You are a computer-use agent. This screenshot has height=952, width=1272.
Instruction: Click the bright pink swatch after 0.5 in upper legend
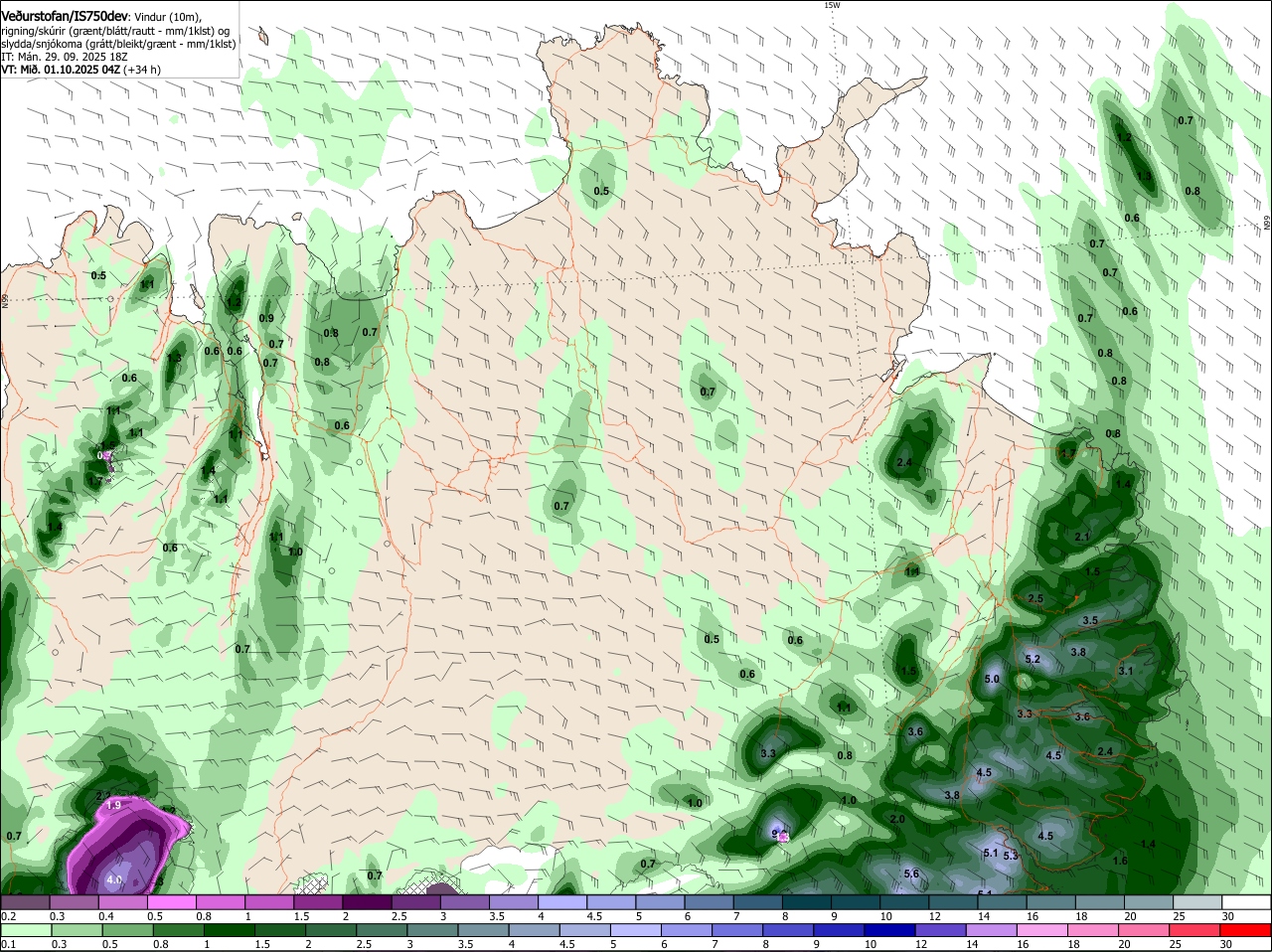(171, 901)
